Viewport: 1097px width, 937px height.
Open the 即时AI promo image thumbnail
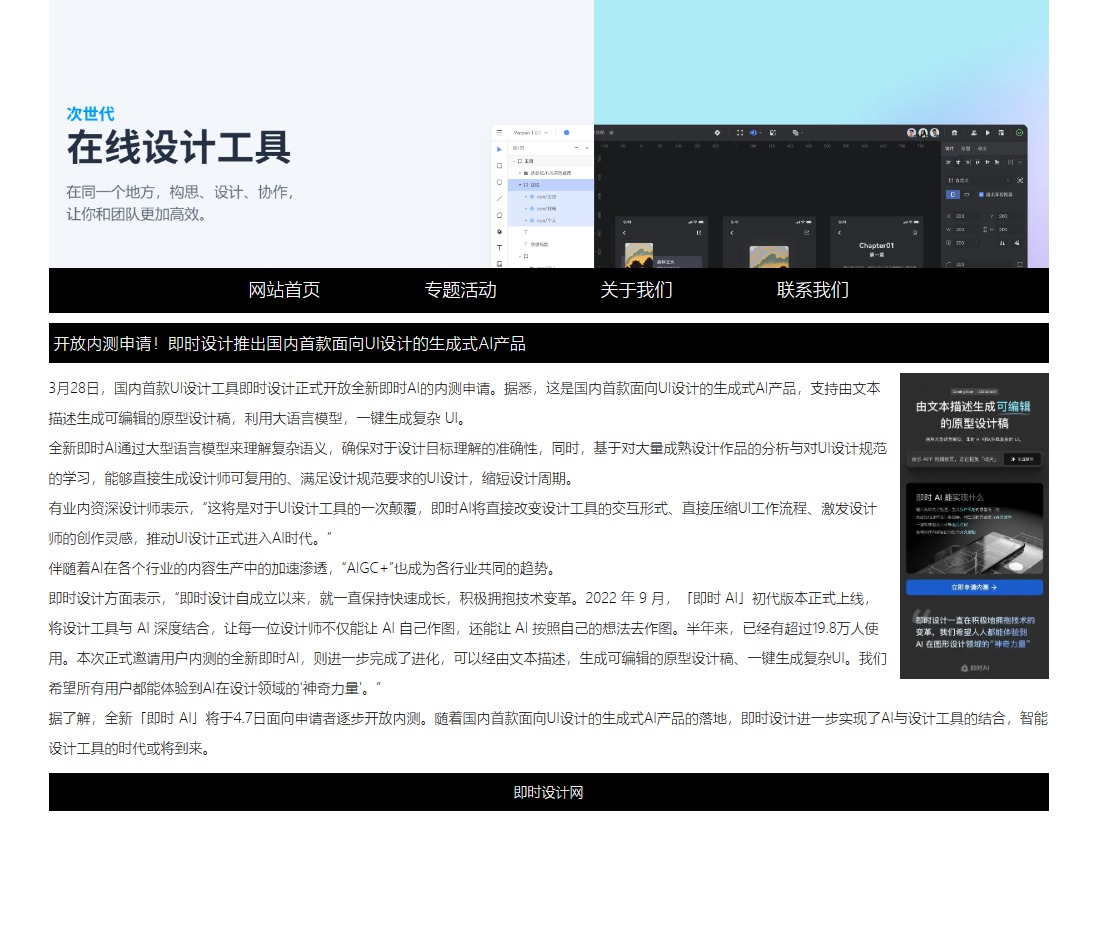point(973,526)
